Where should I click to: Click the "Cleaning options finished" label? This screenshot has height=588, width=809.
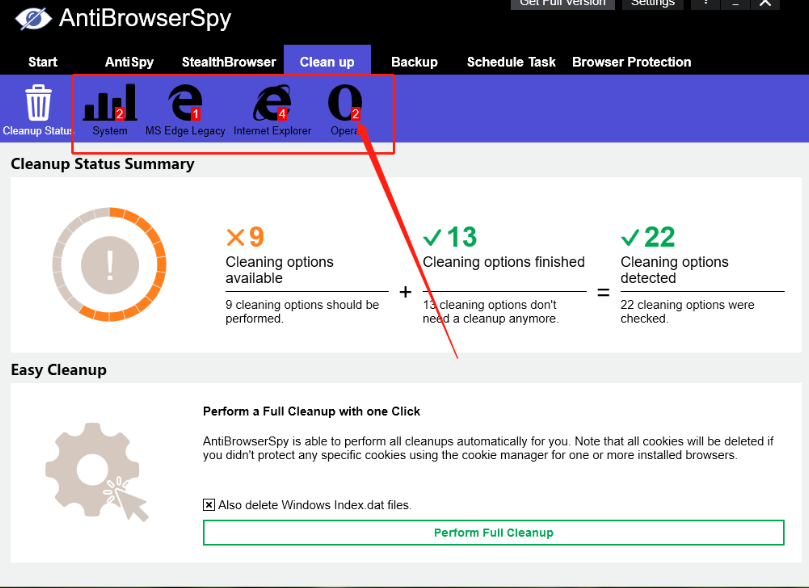coord(504,262)
